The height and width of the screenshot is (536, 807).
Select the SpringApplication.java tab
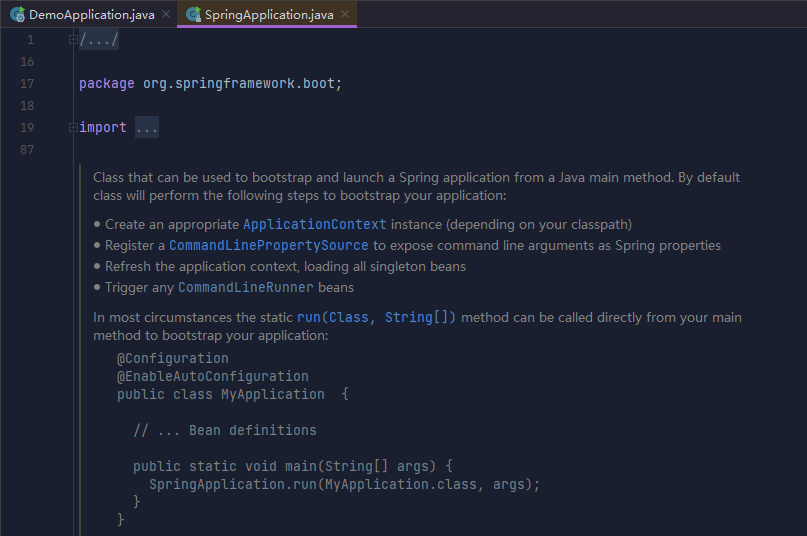click(269, 14)
